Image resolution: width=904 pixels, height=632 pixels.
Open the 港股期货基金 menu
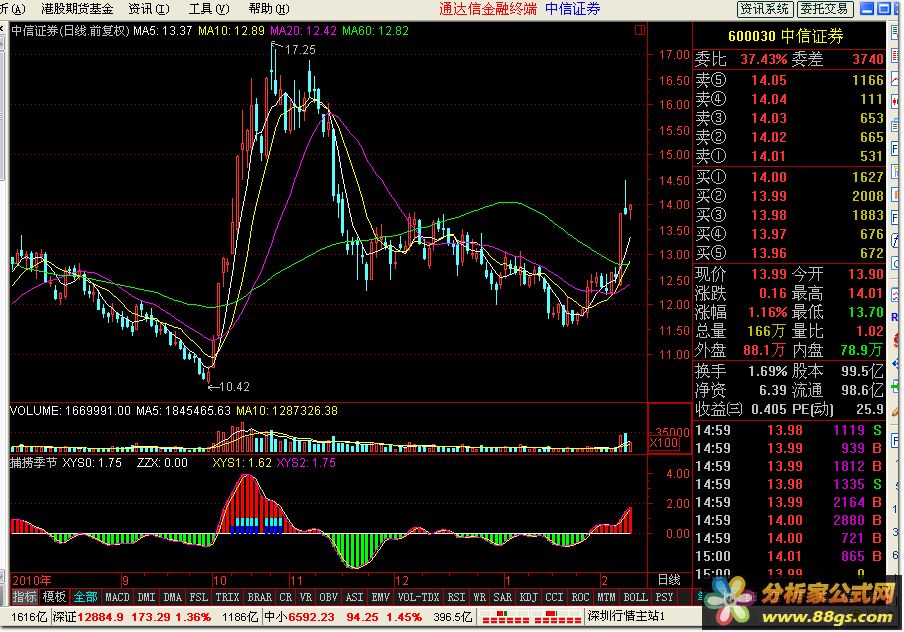point(77,9)
